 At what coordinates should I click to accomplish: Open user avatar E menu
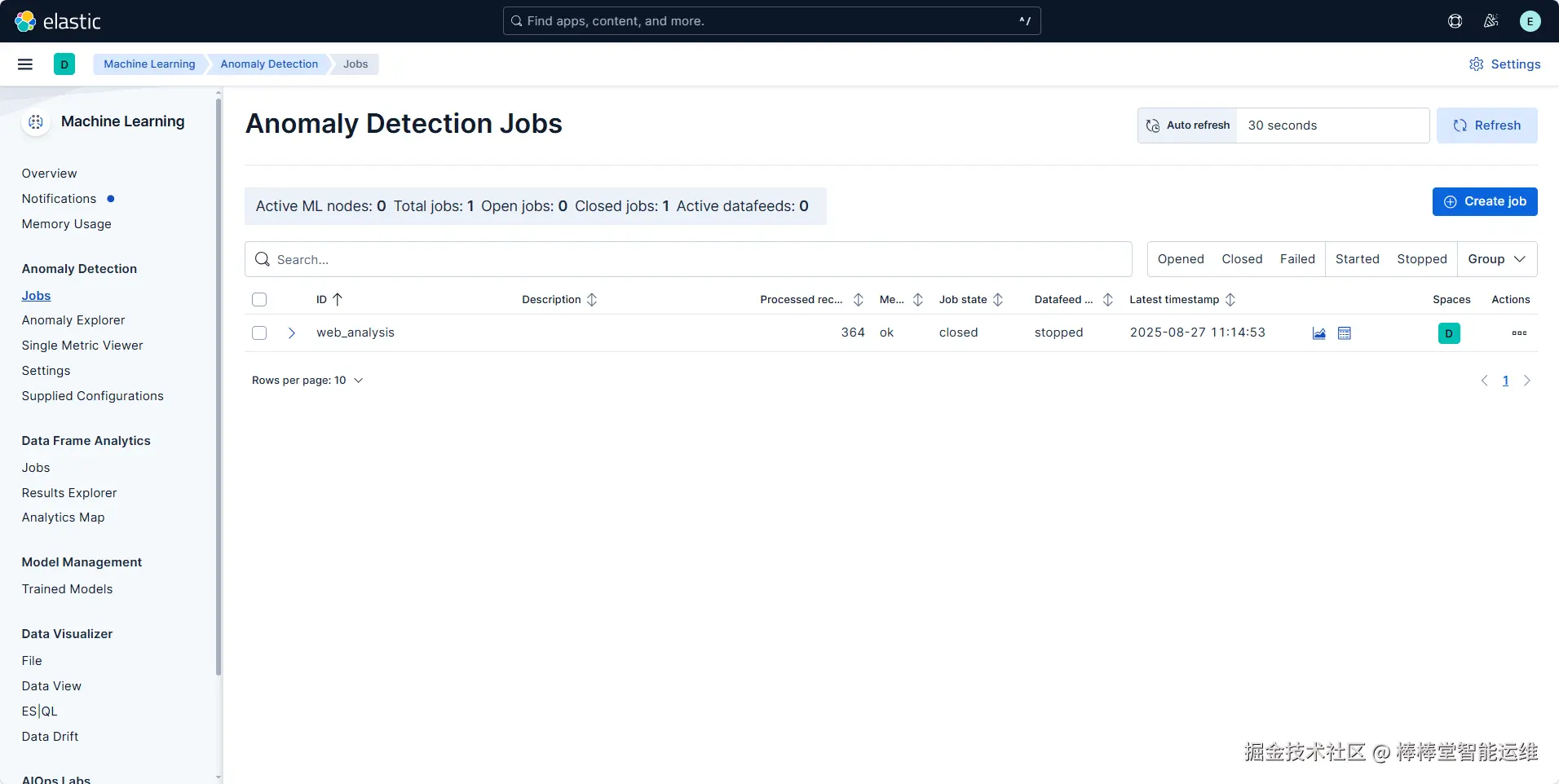(1530, 21)
